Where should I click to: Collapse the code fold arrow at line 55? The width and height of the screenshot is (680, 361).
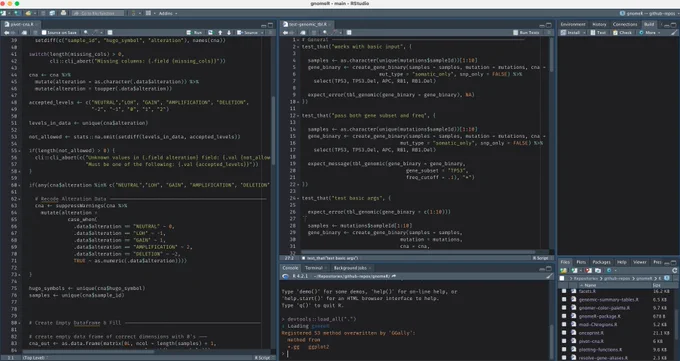pos(20,151)
